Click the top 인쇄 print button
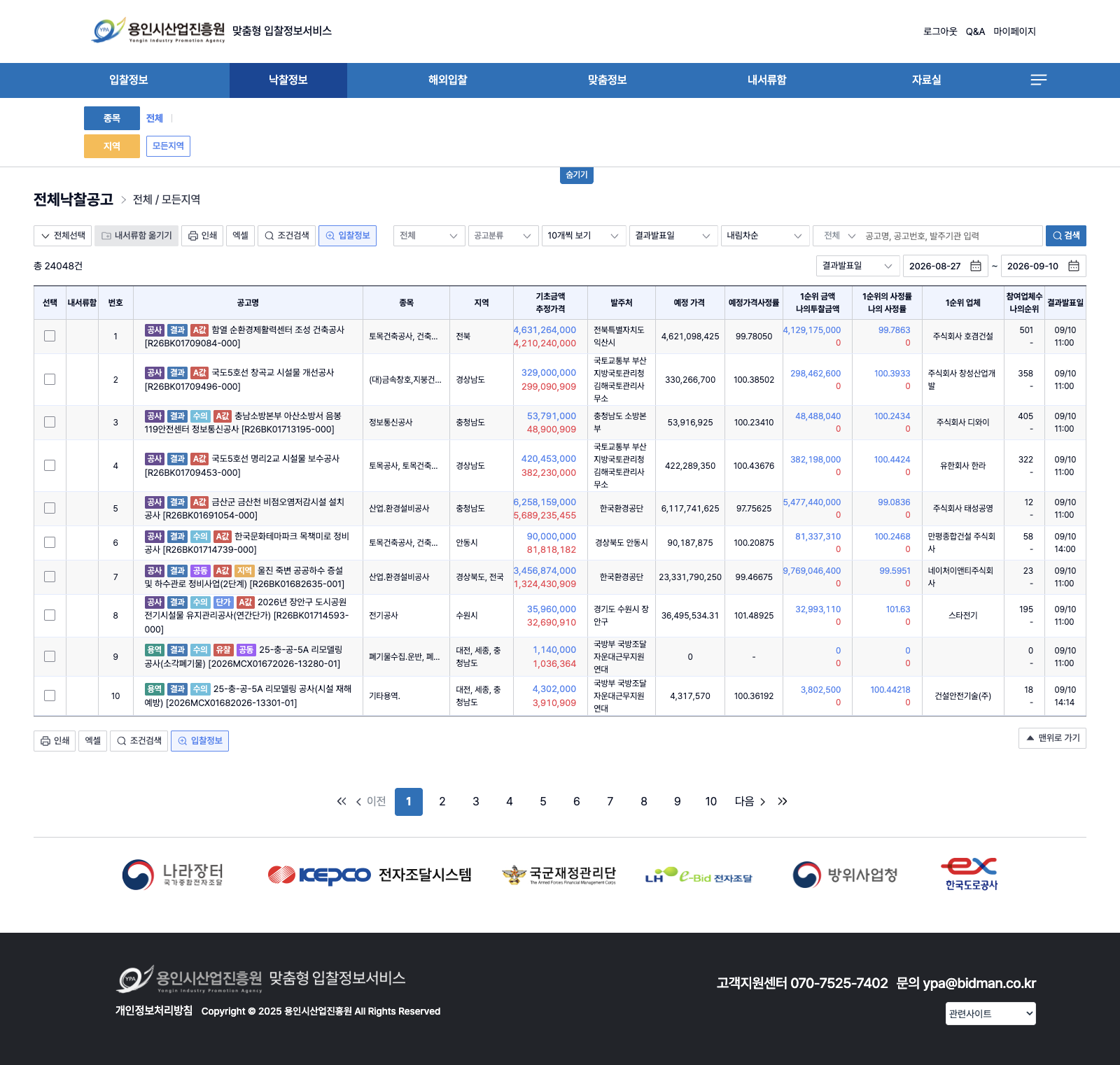Screen dimensions: 1120x1065 (202, 236)
